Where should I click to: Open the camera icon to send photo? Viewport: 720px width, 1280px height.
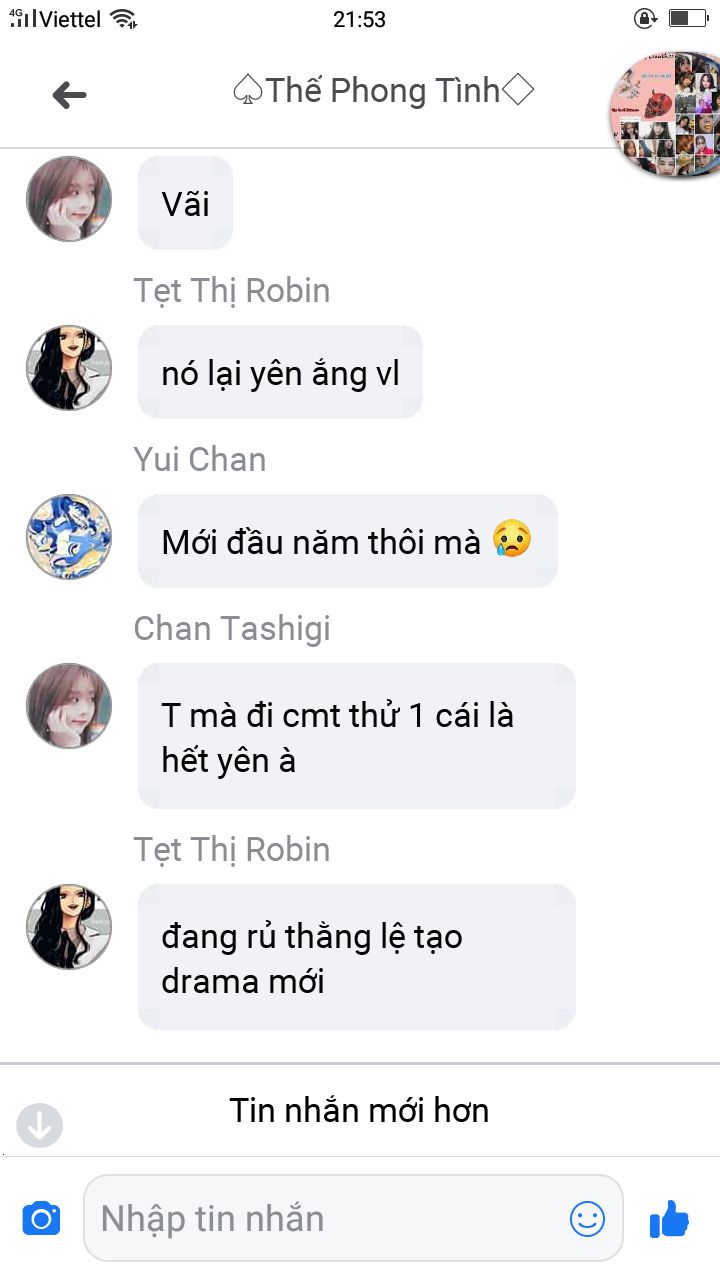point(41,1219)
